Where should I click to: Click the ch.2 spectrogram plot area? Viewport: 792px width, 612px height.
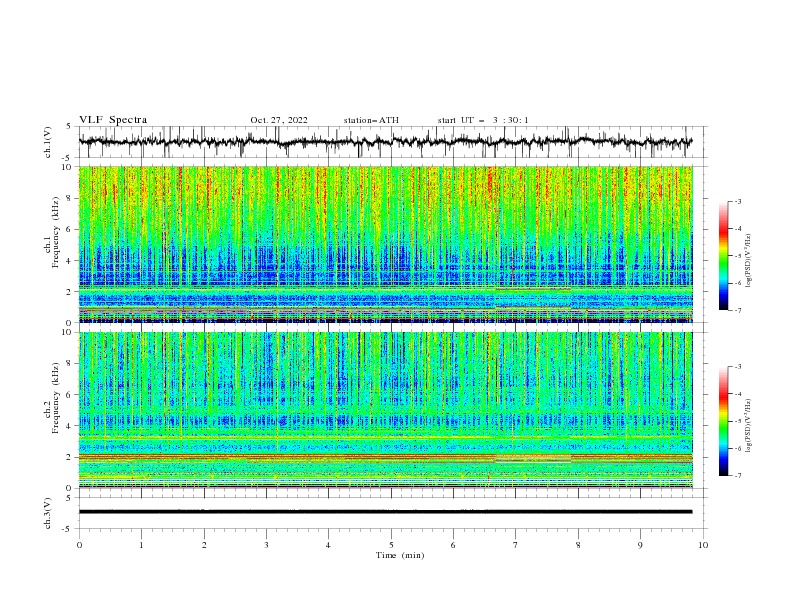[385, 410]
